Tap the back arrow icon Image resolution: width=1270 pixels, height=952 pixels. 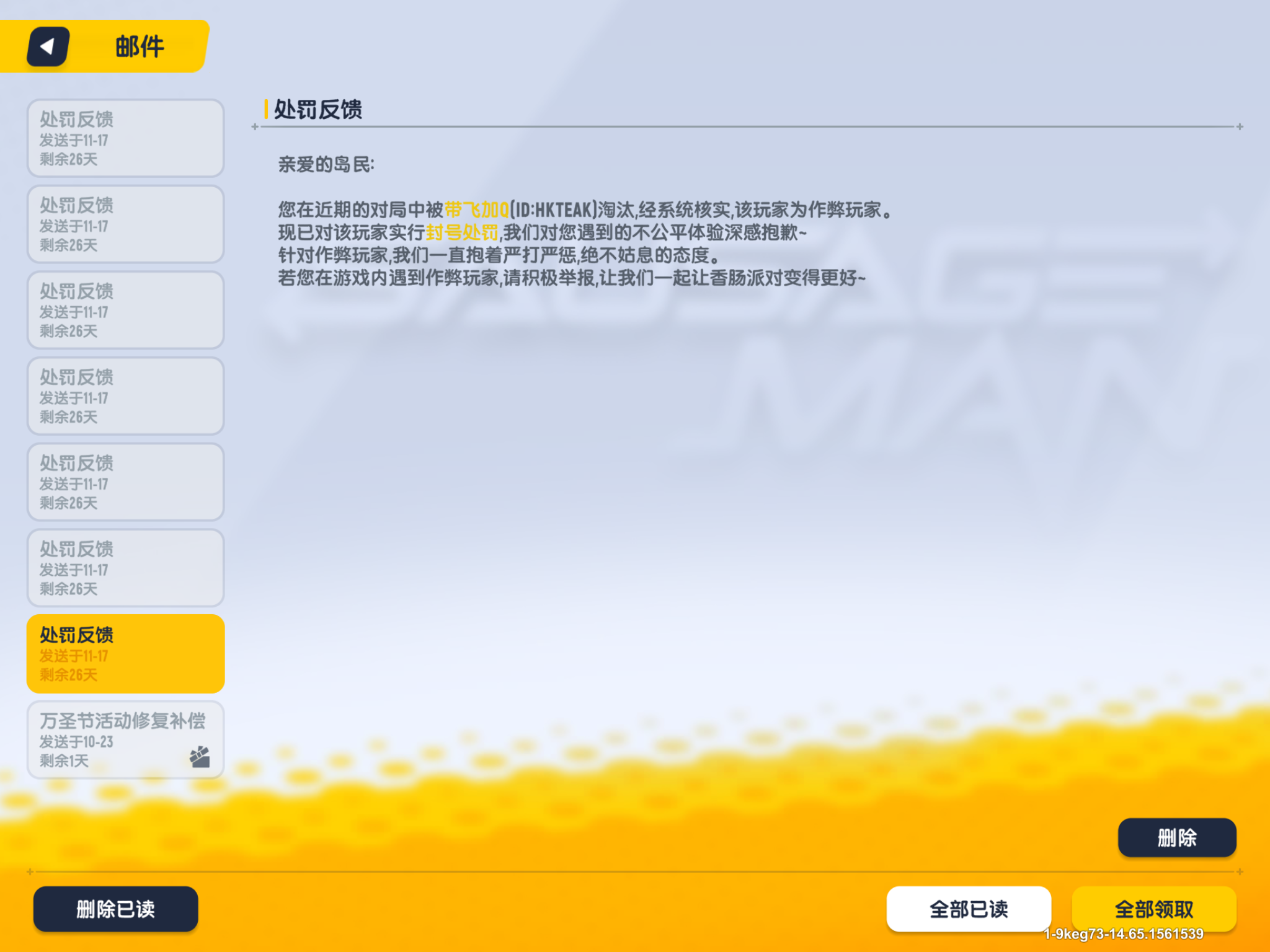48,46
